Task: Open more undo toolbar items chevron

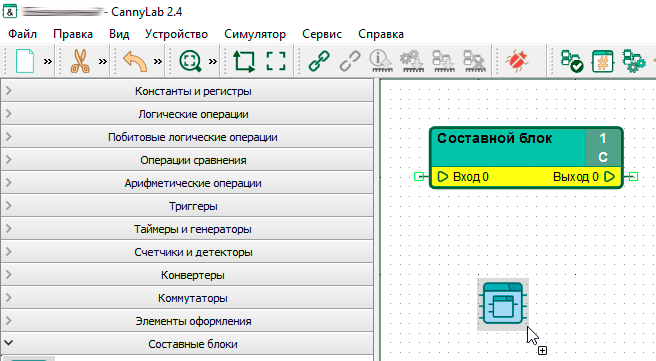Action: coord(158,61)
